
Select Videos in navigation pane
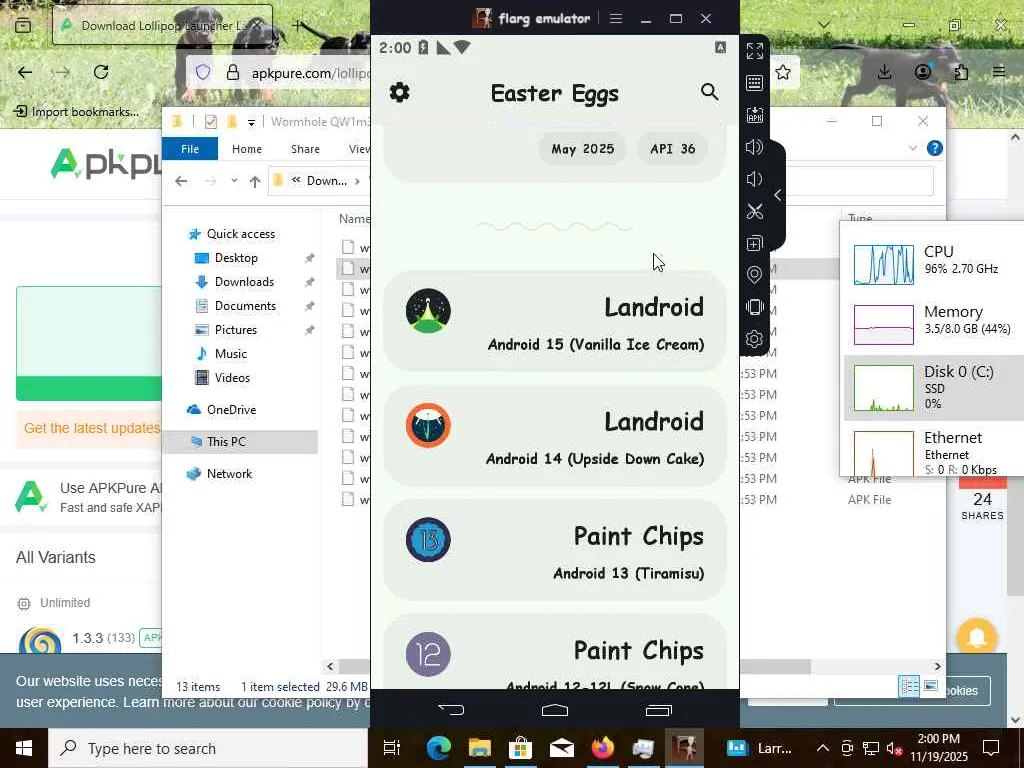[232, 377]
